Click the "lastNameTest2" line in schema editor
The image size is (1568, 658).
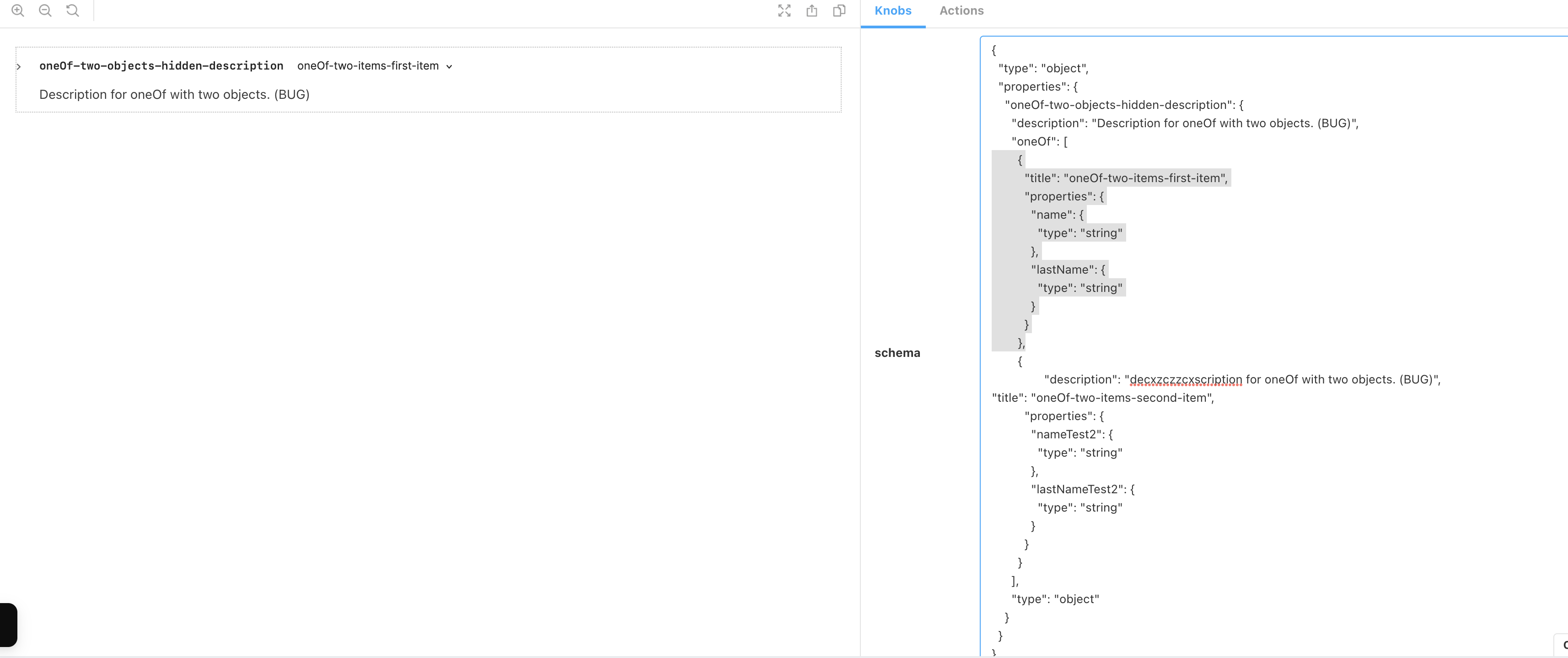click(1082, 489)
